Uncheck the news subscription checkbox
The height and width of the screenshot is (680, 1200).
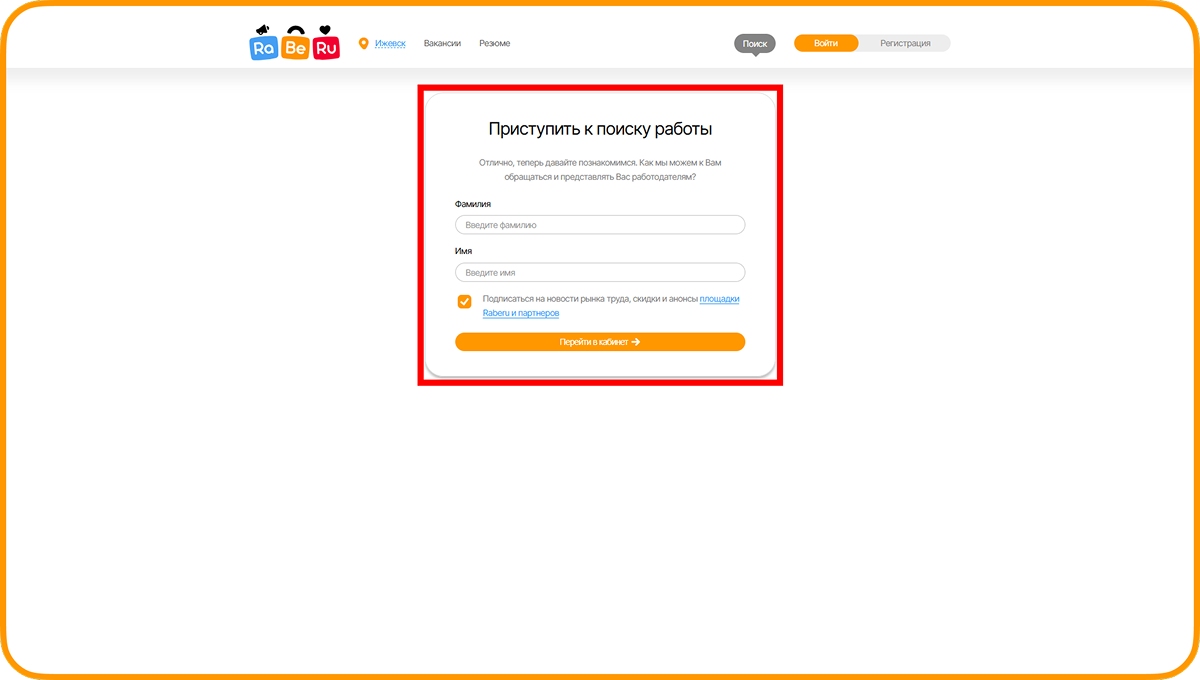pos(464,302)
